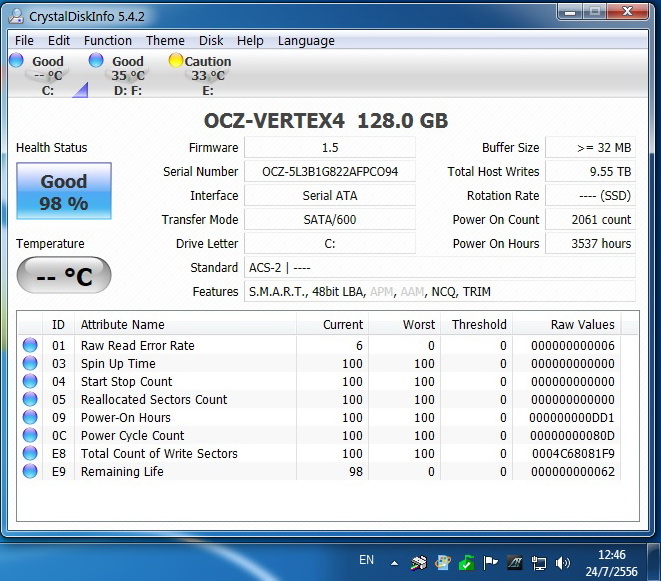Viewport: 661px width, 581px height.
Task: Click the Serial Number field OCZ-5L3B1G822AFPCO94
Action: (x=330, y=172)
